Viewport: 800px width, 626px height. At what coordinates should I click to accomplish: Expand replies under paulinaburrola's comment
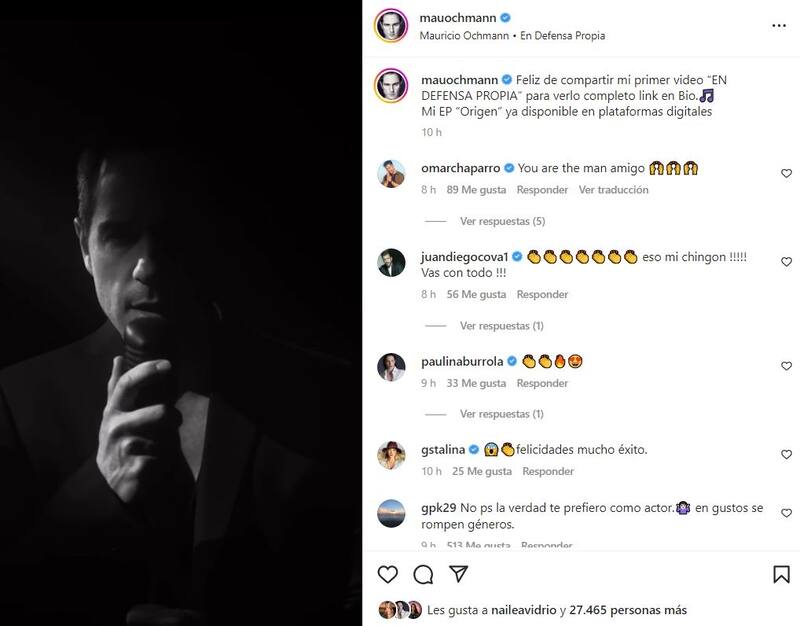coord(502,414)
